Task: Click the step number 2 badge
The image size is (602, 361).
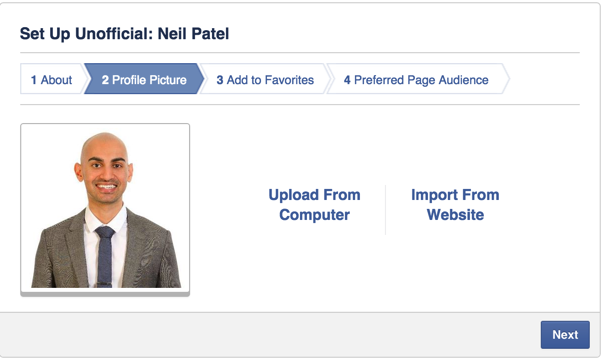Action: coord(105,80)
